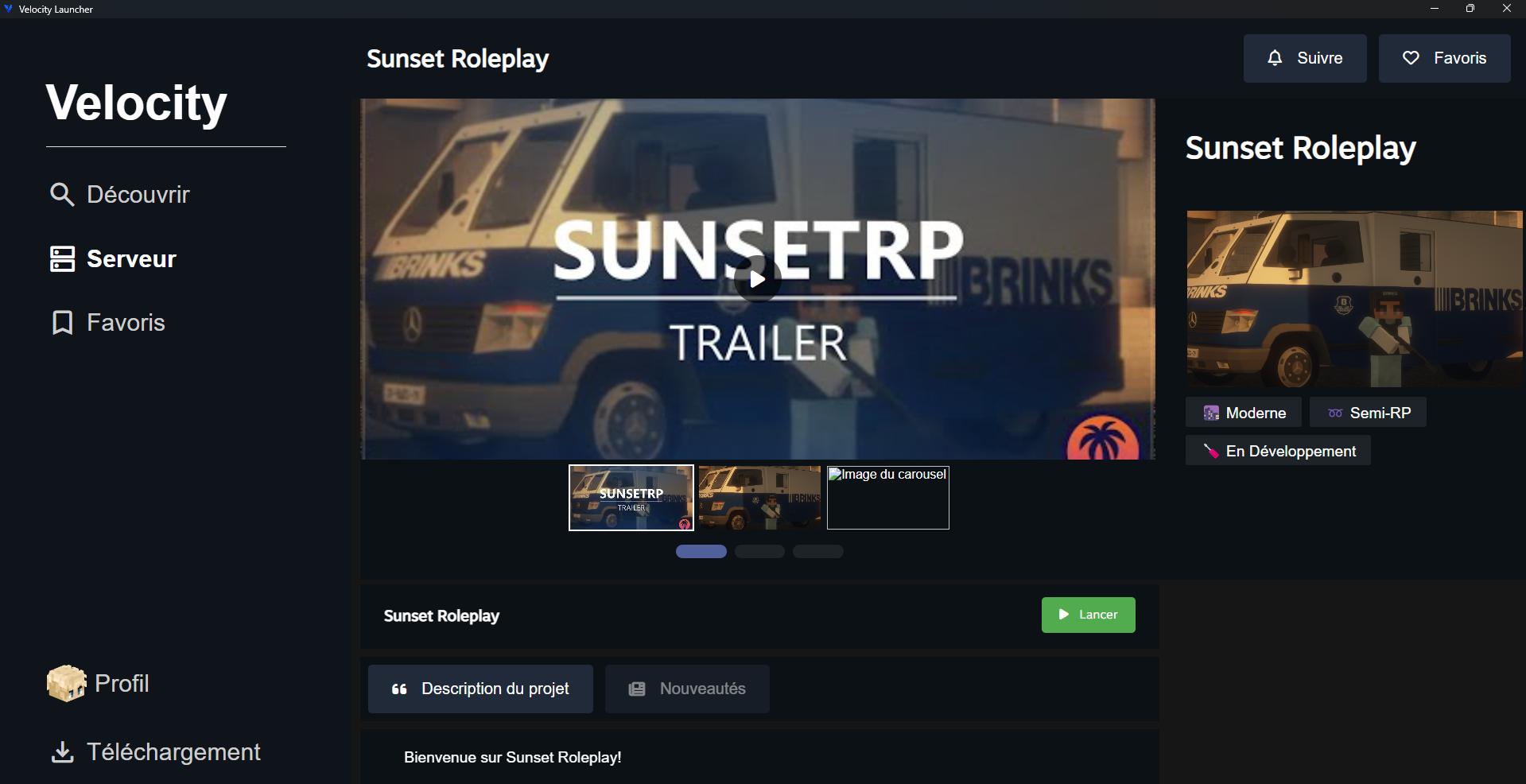The height and width of the screenshot is (784, 1526).
Task: Switch to third carousel page indicator
Action: click(817, 551)
